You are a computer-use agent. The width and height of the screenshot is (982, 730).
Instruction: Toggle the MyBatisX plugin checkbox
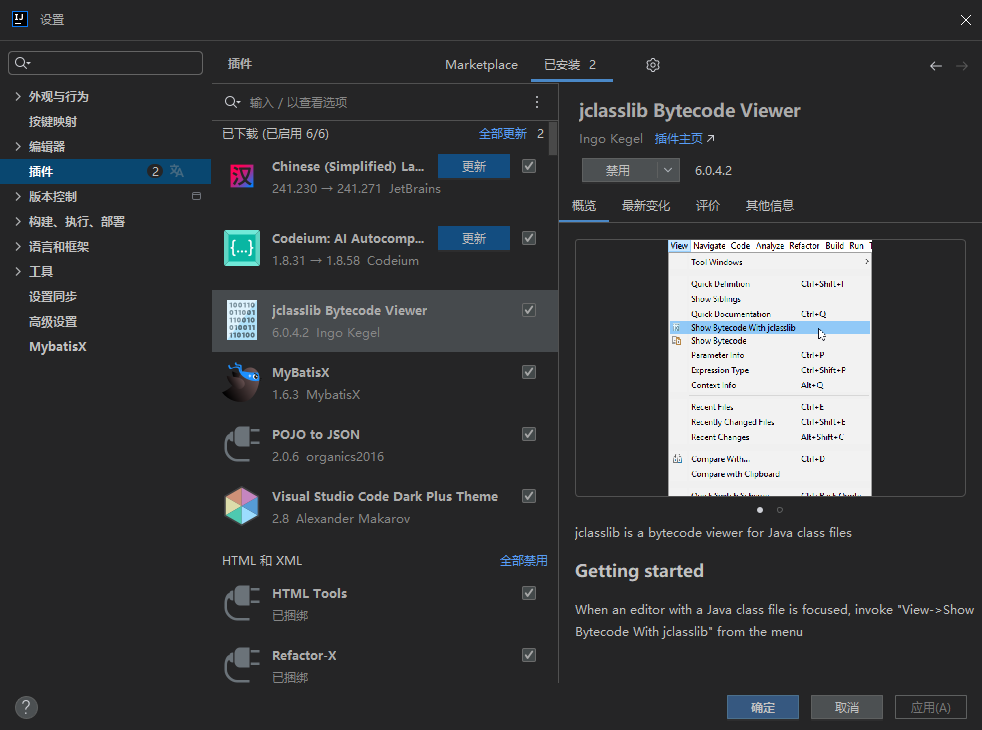tap(529, 372)
